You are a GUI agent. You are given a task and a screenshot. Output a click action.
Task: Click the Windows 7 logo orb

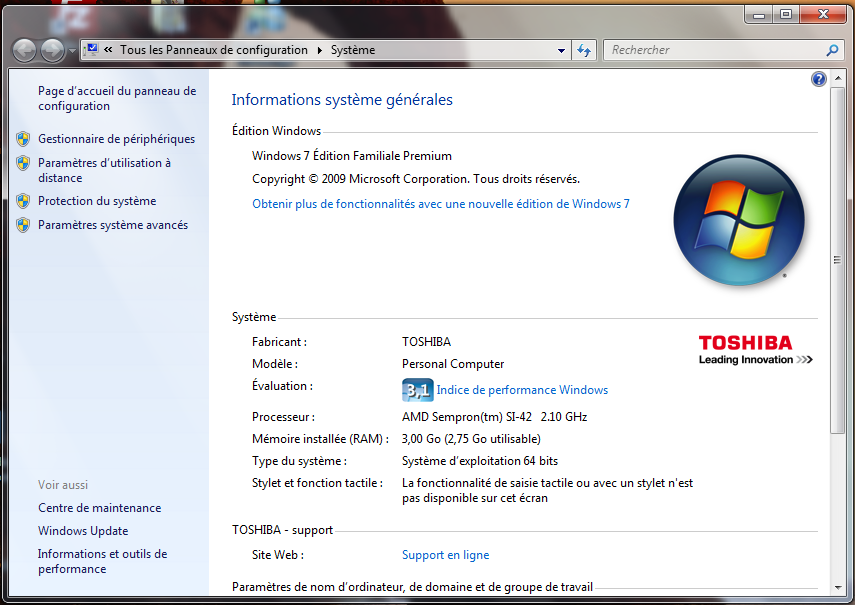click(x=739, y=220)
